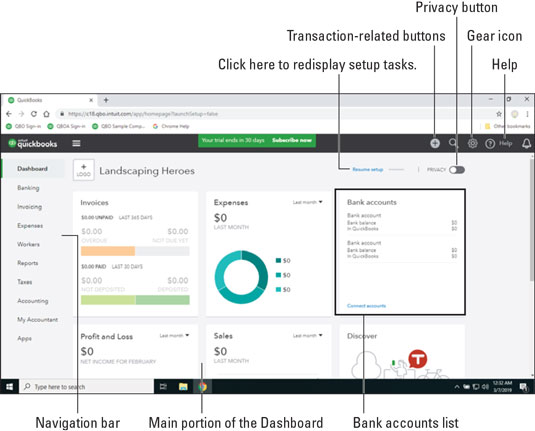Viewport: 535px width, 431px height.
Task: Show hidden system tray icons
Action: [x=457, y=387]
